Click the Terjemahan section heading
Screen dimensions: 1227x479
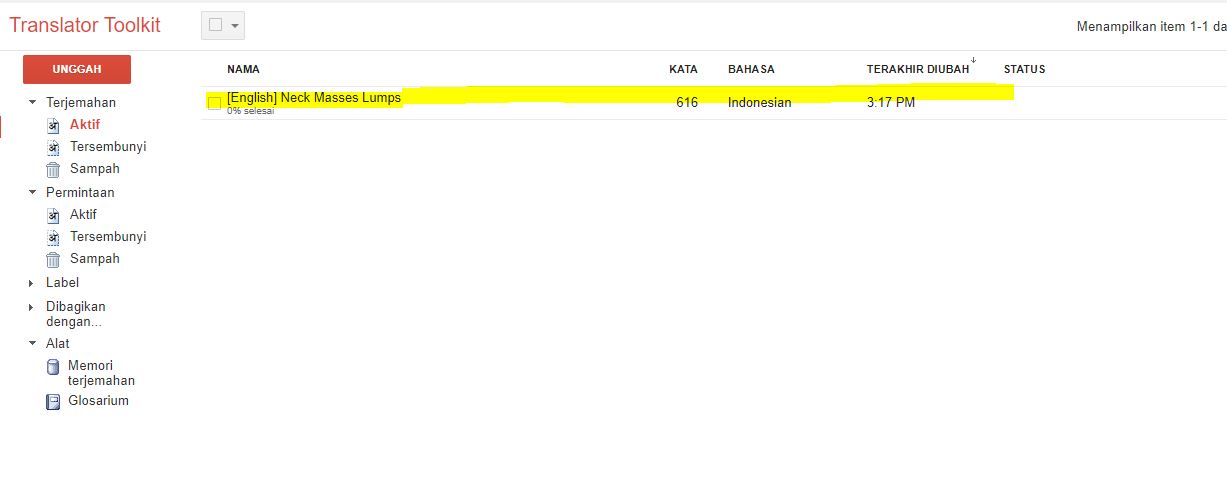81,102
